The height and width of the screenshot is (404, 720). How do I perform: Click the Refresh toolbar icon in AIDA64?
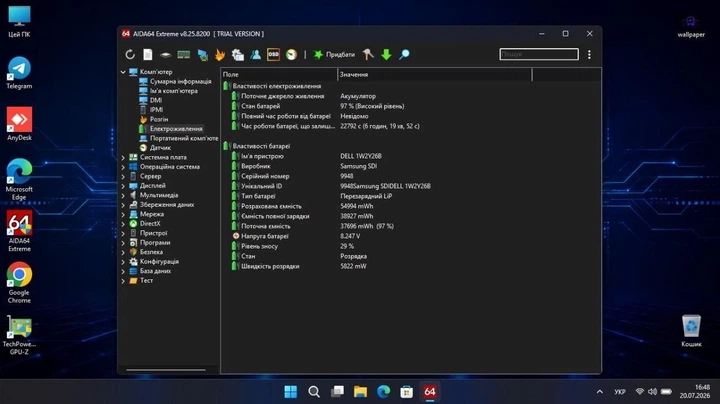coord(130,55)
